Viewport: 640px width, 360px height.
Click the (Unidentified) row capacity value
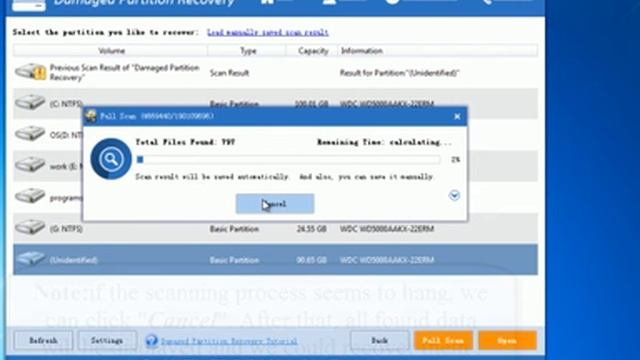tap(311, 260)
